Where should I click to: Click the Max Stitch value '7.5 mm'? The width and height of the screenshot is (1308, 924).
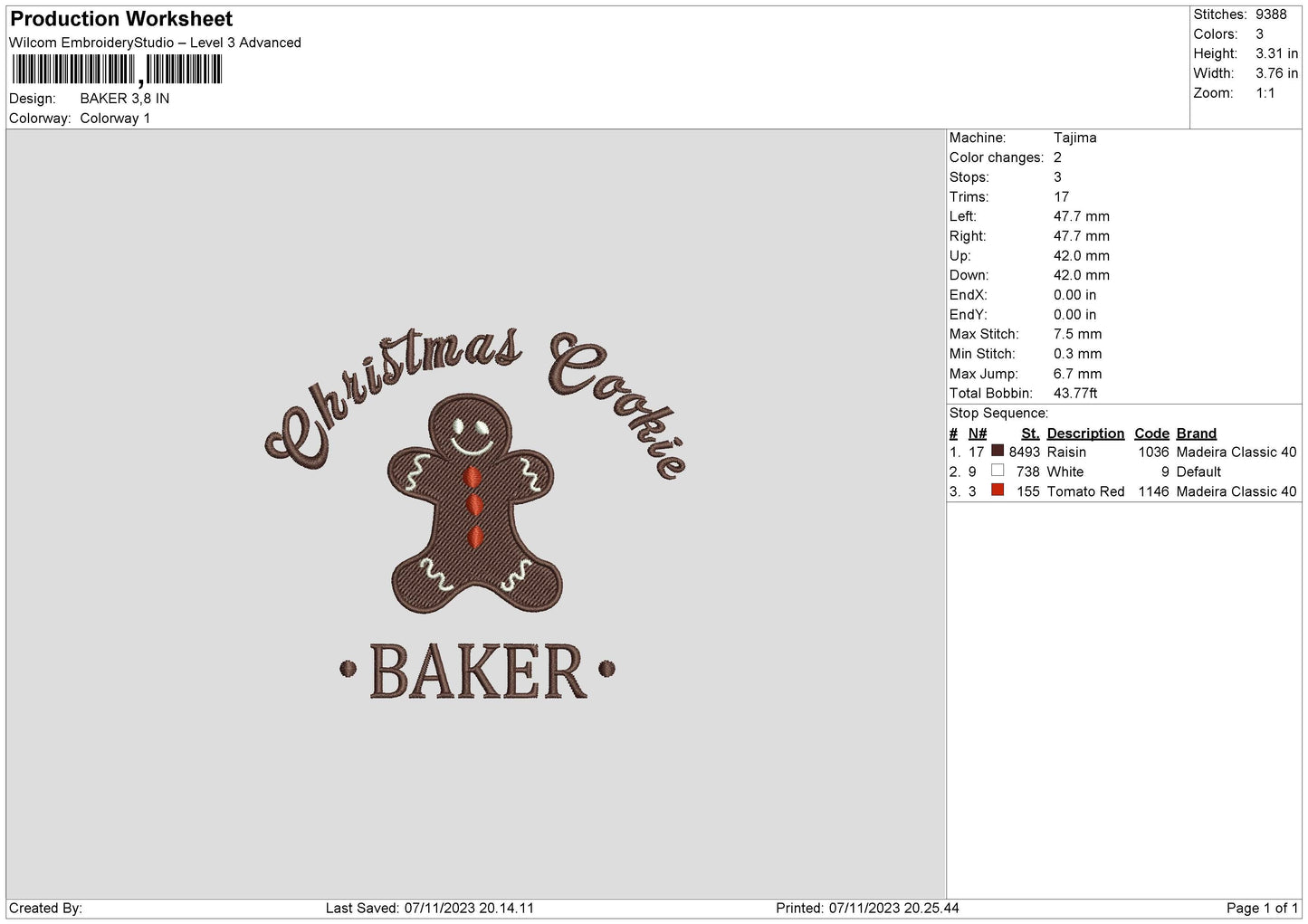[x=1078, y=334]
